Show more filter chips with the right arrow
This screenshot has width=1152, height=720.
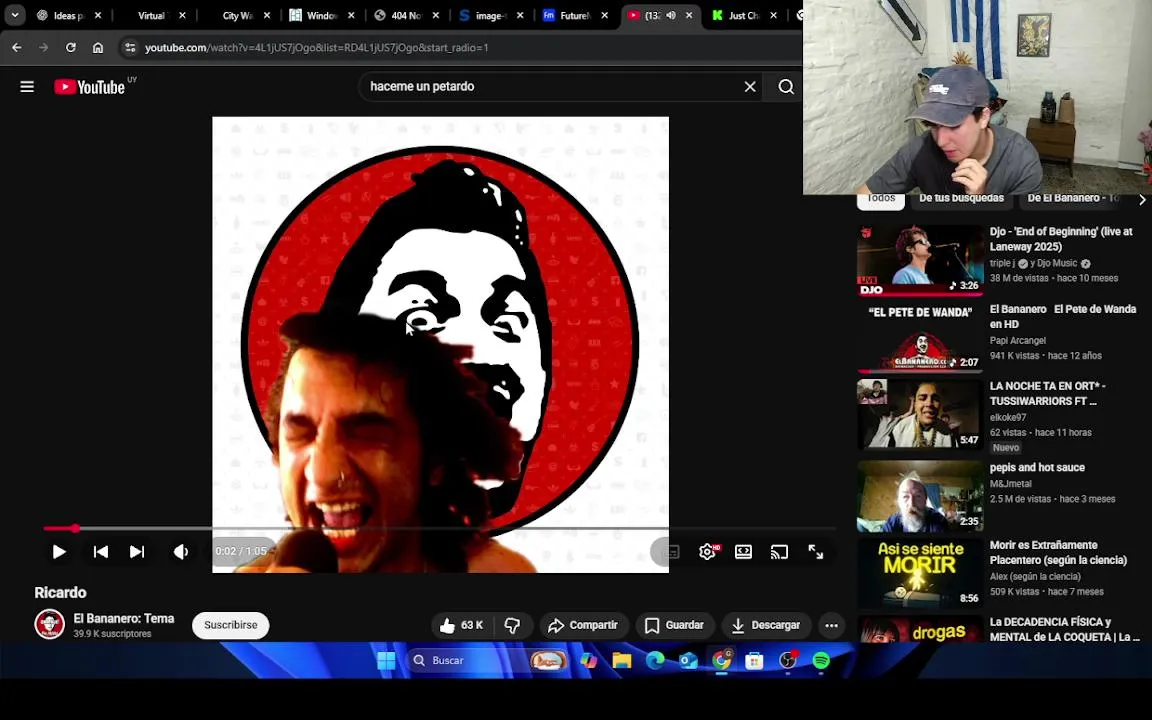(1142, 199)
